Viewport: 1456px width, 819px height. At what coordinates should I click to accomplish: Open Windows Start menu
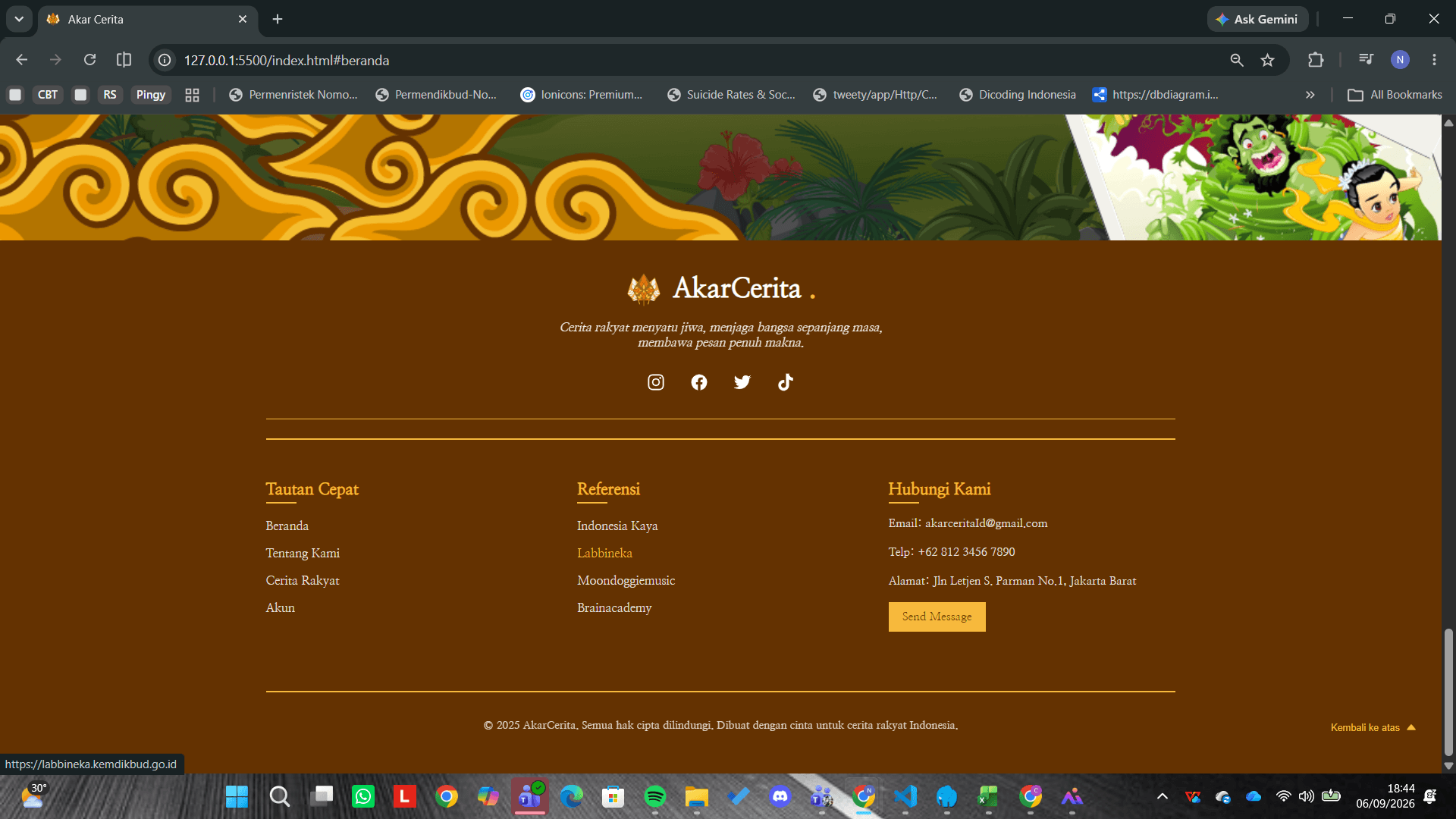tap(237, 796)
